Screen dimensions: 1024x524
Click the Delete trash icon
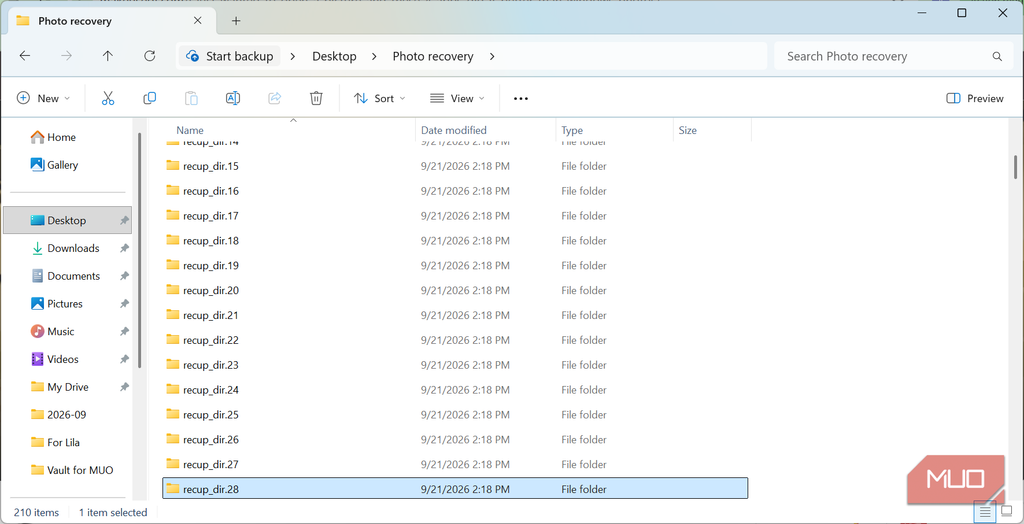316,98
